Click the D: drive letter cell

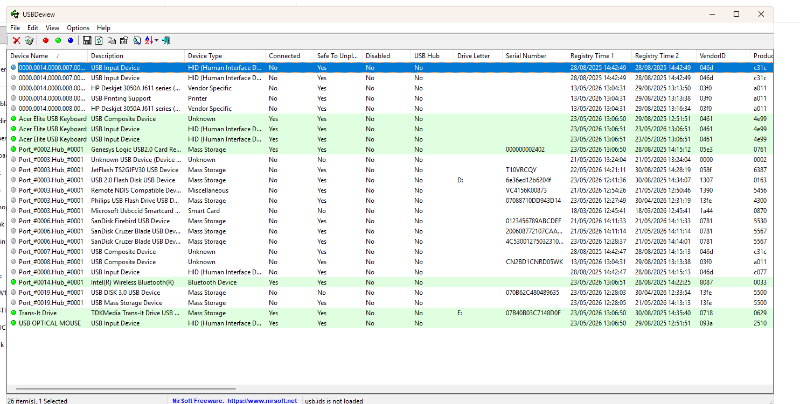(460, 180)
